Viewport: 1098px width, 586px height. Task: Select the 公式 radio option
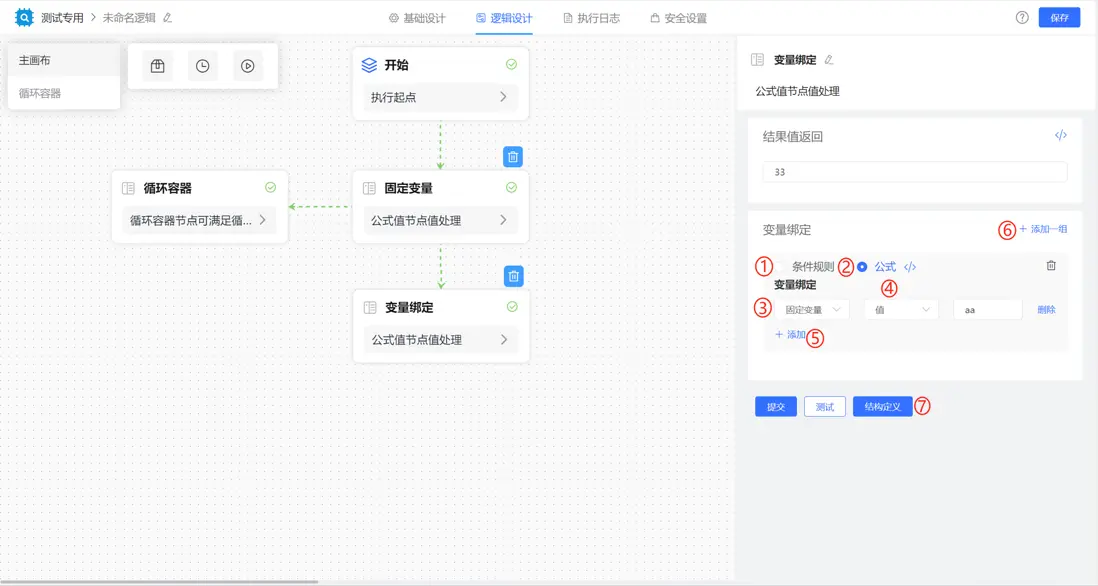click(x=862, y=267)
